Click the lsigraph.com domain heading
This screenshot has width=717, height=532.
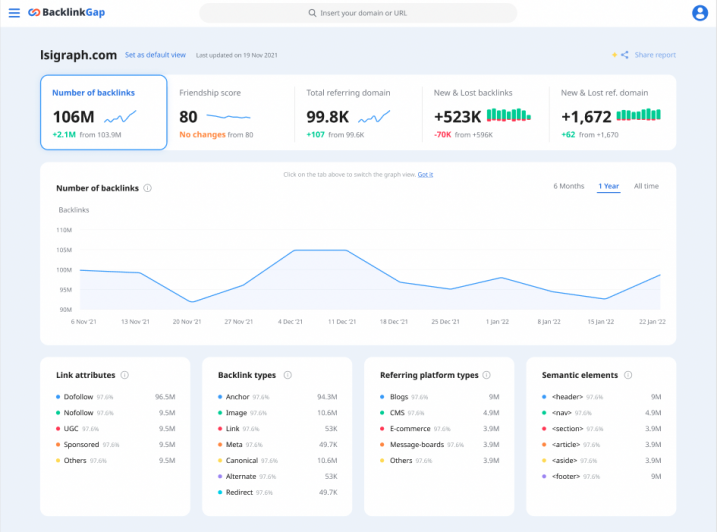click(x=78, y=55)
